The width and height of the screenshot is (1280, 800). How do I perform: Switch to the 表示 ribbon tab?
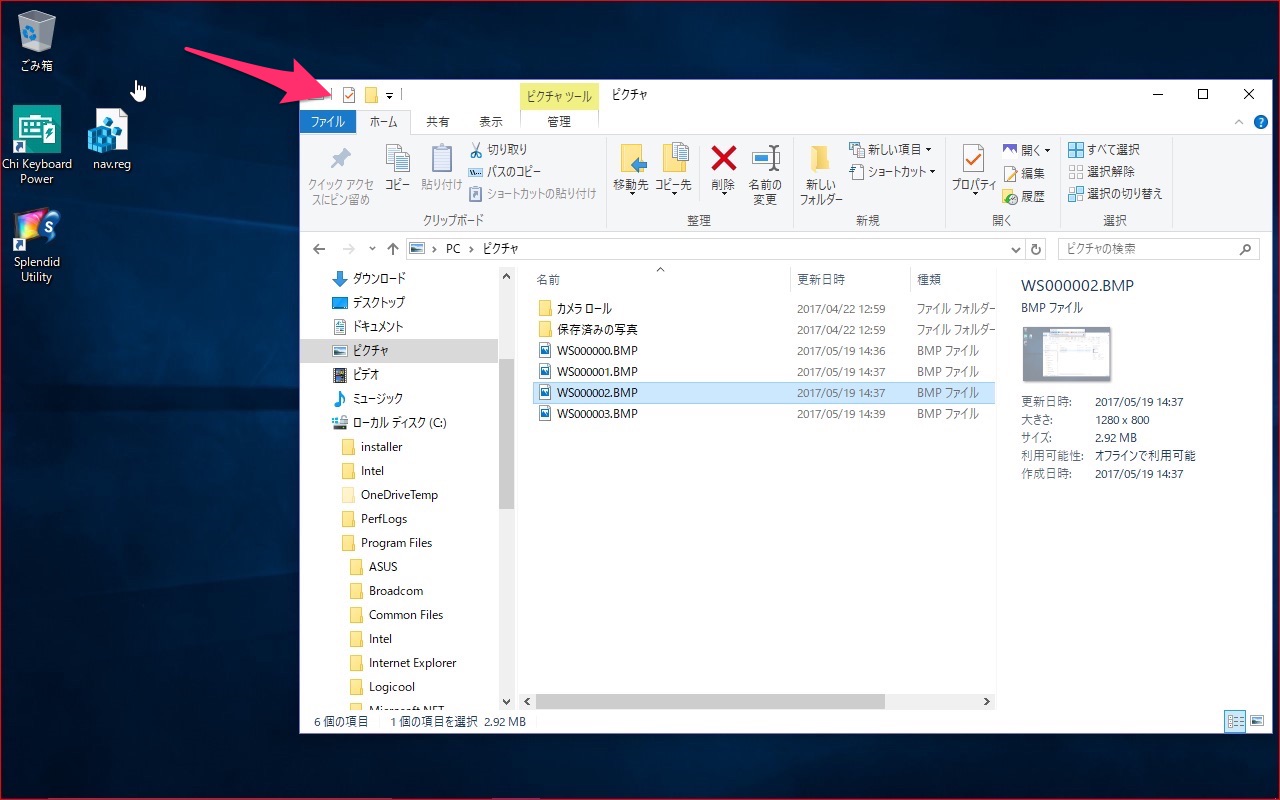(x=491, y=121)
